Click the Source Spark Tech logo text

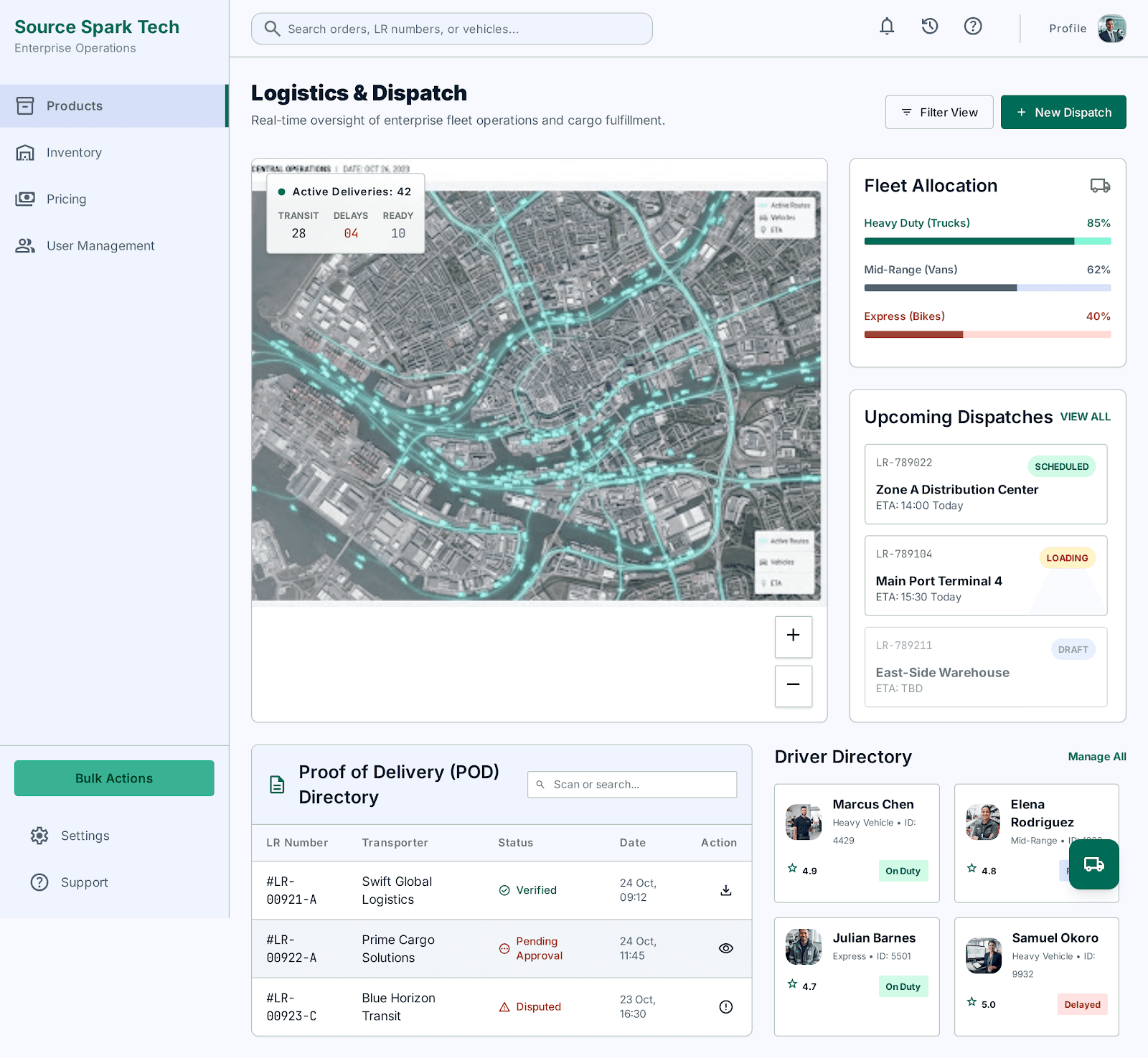pyautogui.click(x=97, y=27)
